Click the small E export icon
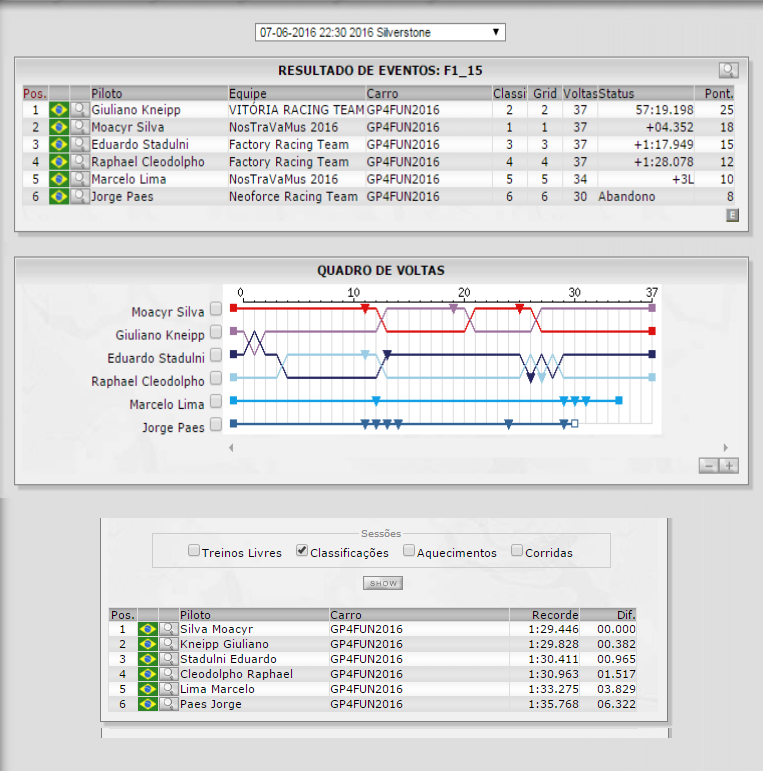This screenshot has height=771, width=763. pos(731,214)
